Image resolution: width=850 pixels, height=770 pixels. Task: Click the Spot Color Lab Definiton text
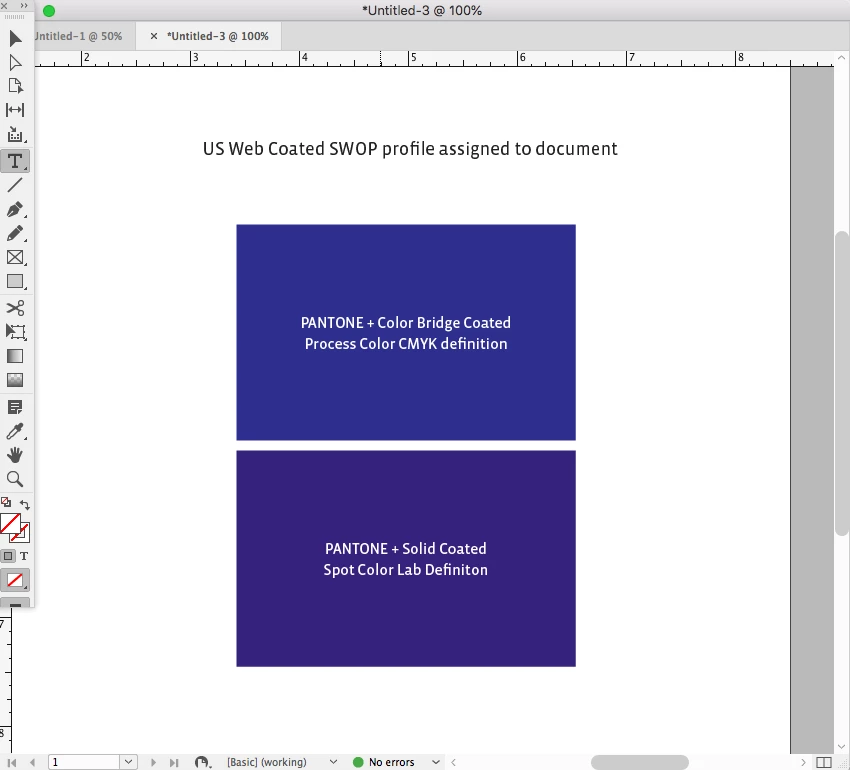[405, 570]
